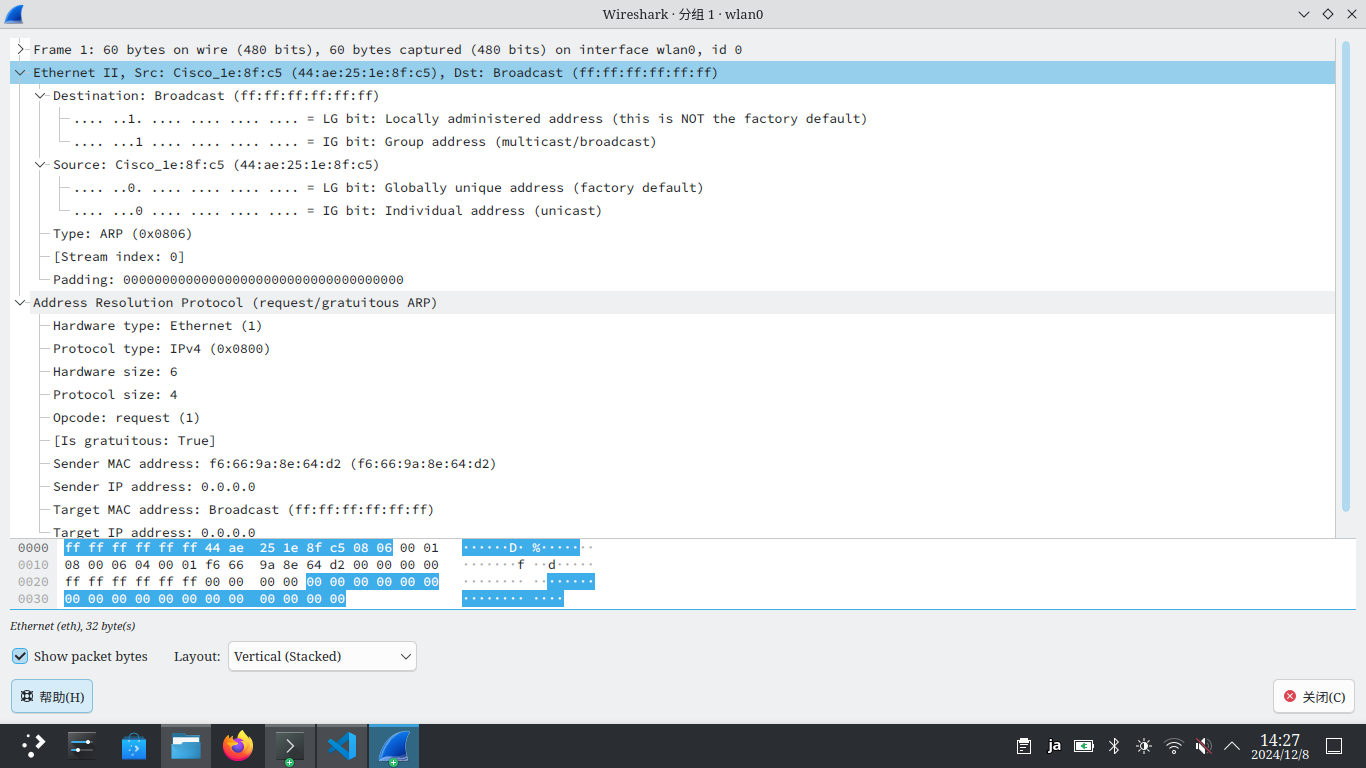Open the Dolphin file manager icon
Screen dimensions: 1366x768
(186, 746)
